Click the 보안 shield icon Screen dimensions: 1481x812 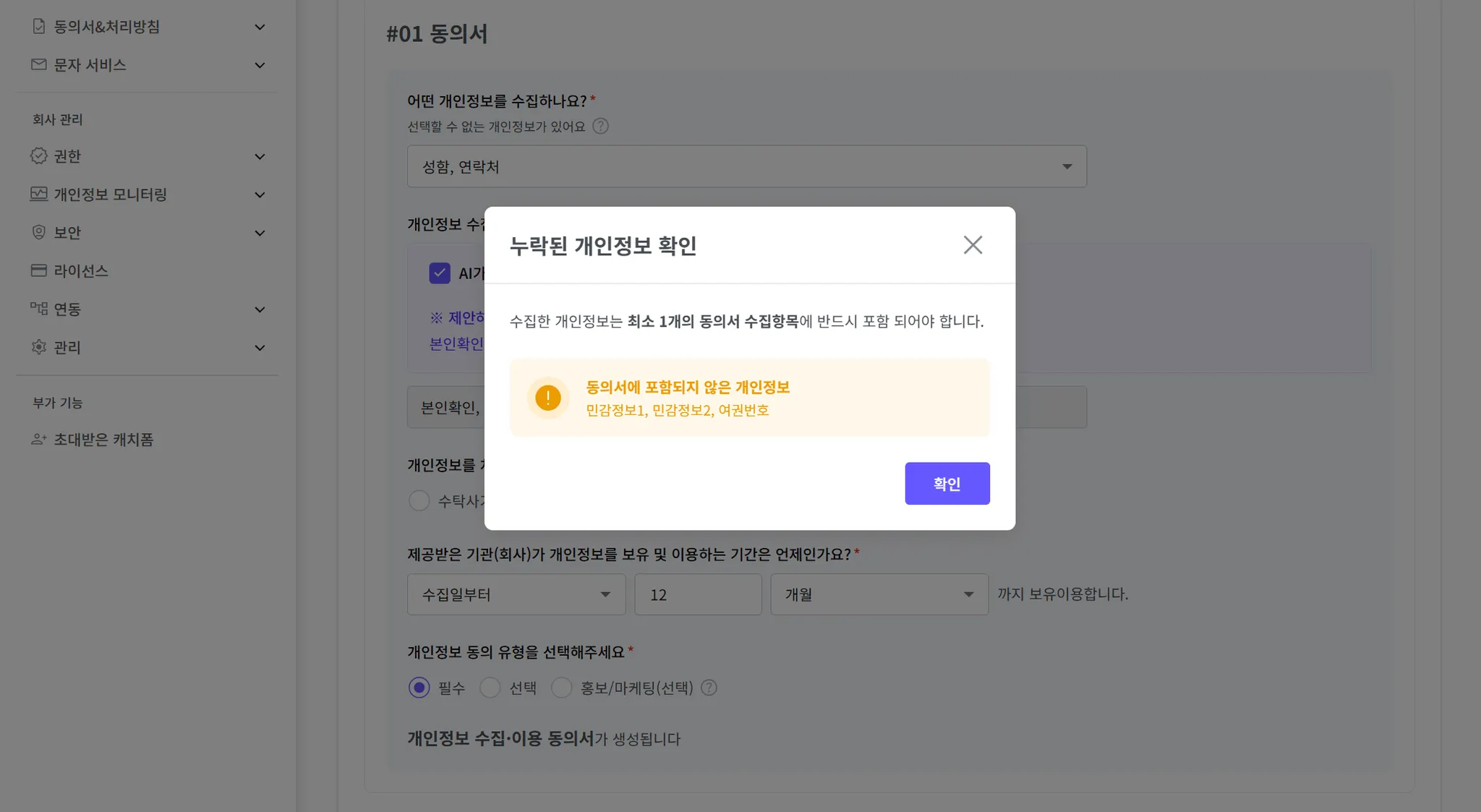pos(39,233)
